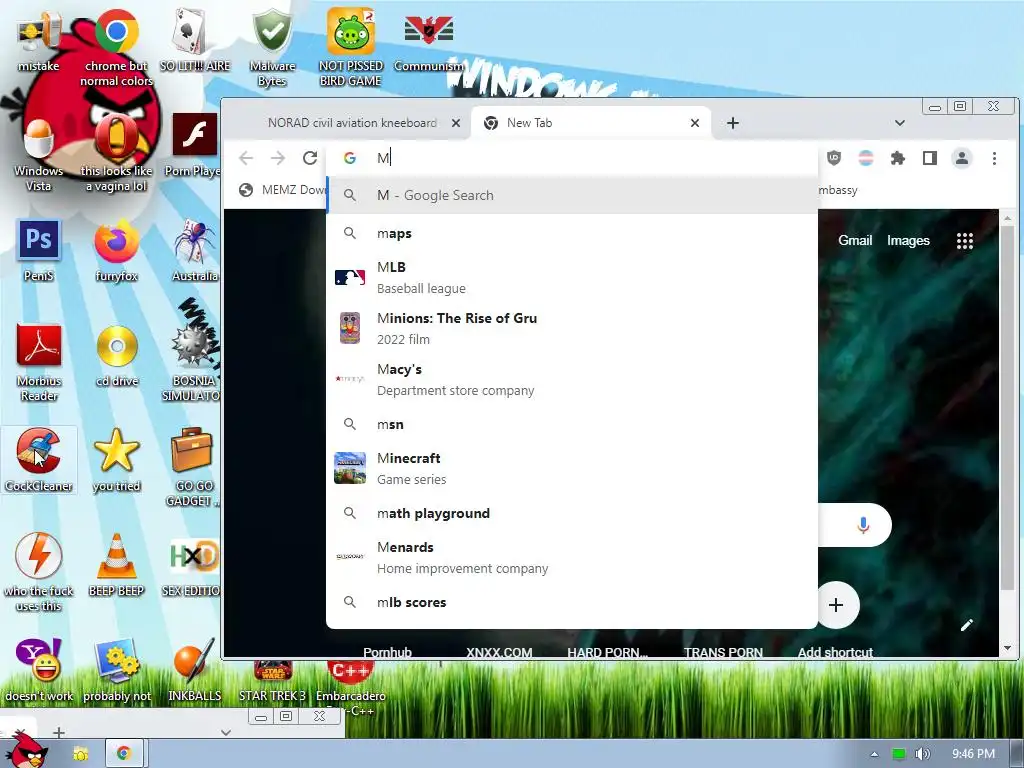Screen dimensions: 1024x768
Task: Open the 'SO LIT!!! AIRE' solitaire icon
Action: [195, 40]
